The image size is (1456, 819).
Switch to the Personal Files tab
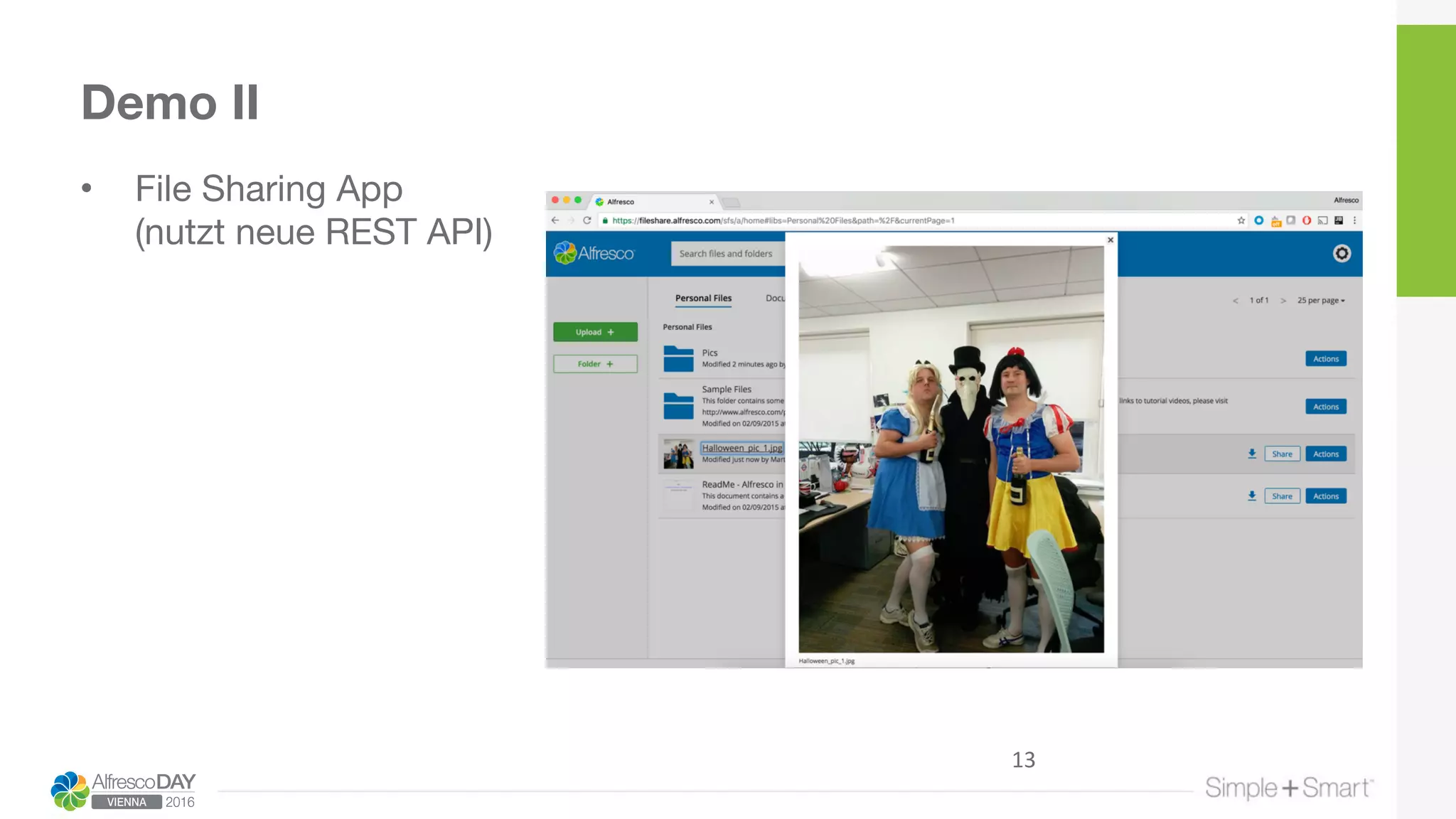coord(703,299)
